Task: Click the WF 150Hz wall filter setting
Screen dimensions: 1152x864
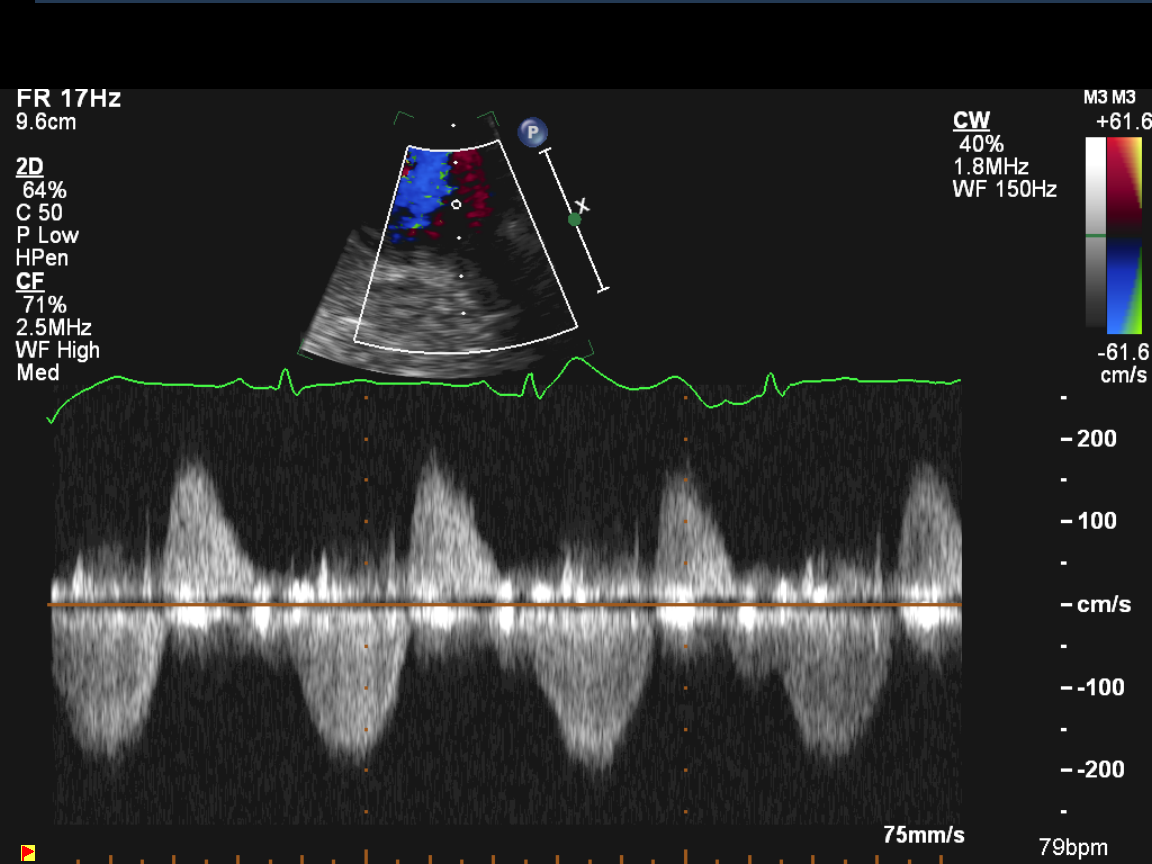Action: [x=1004, y=190]
